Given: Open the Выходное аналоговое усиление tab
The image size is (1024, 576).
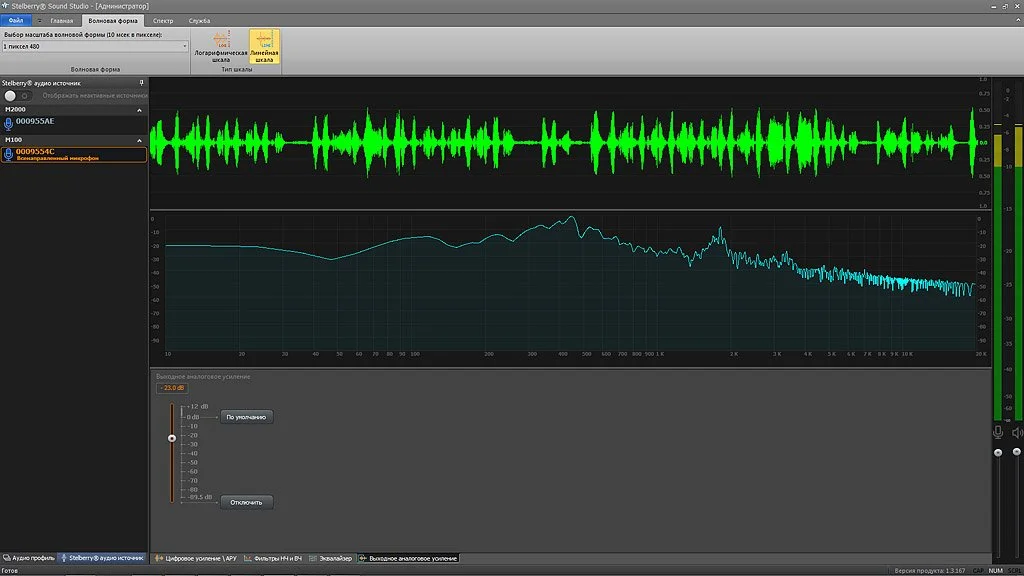Looking at the screenshot, I should tap(408, 558).
